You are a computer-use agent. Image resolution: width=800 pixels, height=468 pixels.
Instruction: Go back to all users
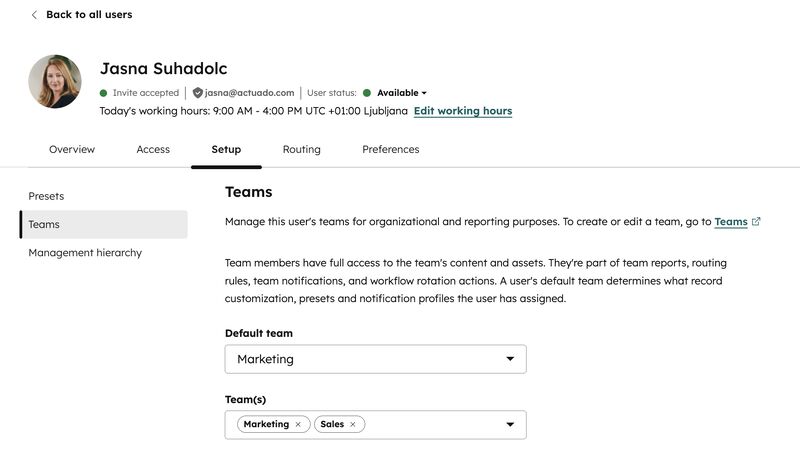coord(89,15)
